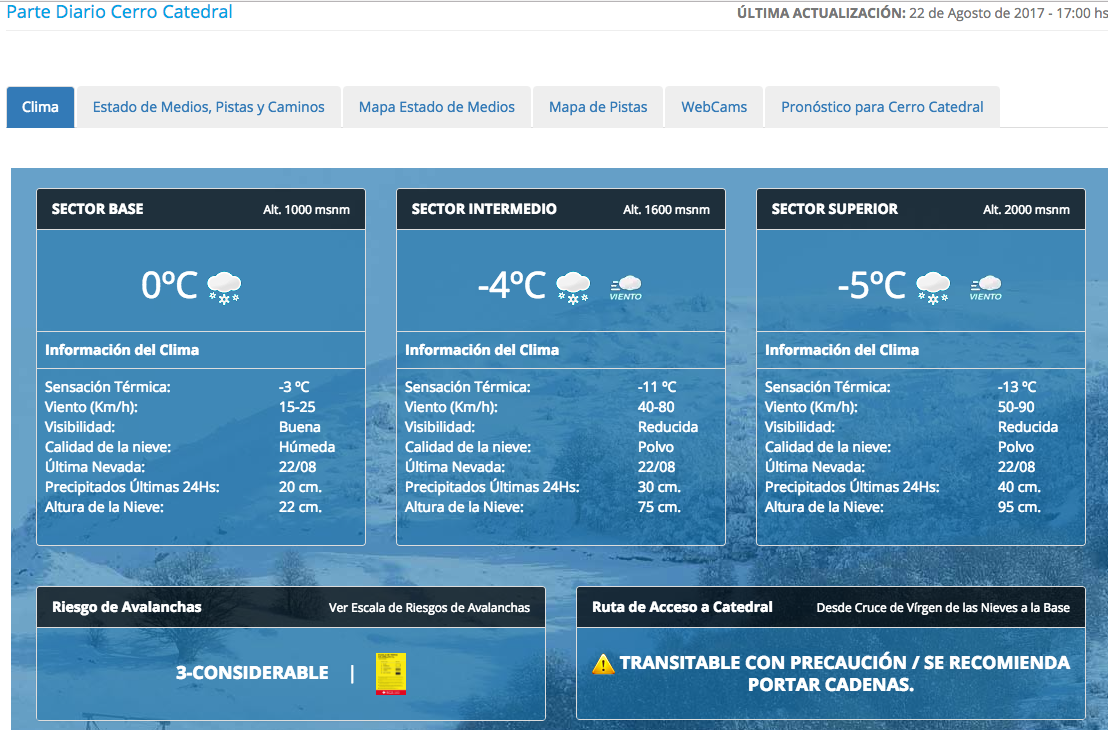Click Sector Base snow height 22 cm.
The height and width of the screenshot is (730, 1108).
(x=300, y=507)
